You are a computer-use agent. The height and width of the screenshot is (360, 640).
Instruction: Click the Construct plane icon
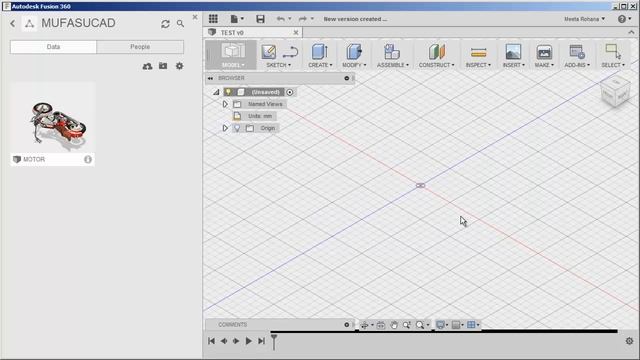436,52
